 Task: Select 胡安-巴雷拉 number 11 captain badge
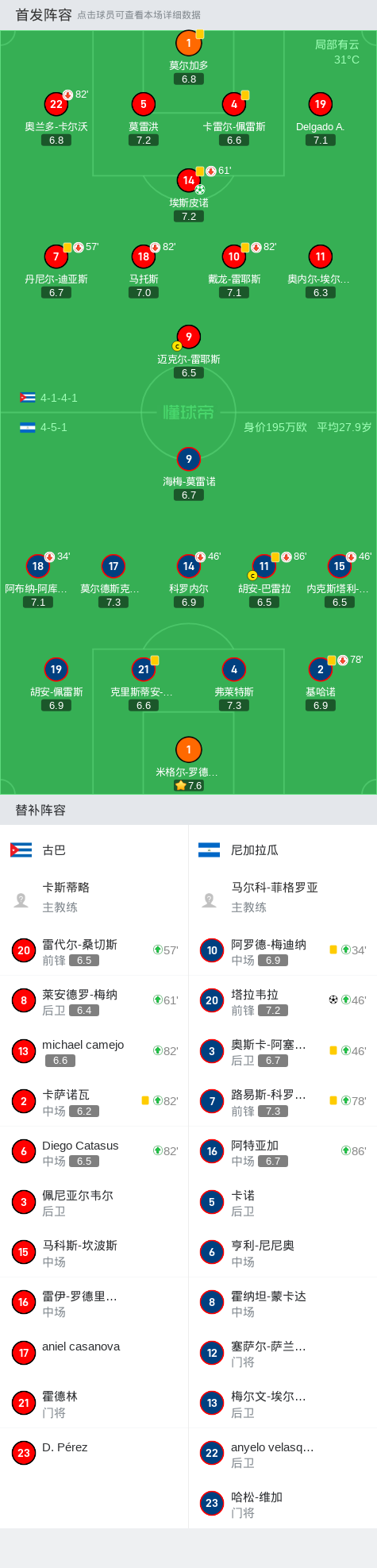264,566
